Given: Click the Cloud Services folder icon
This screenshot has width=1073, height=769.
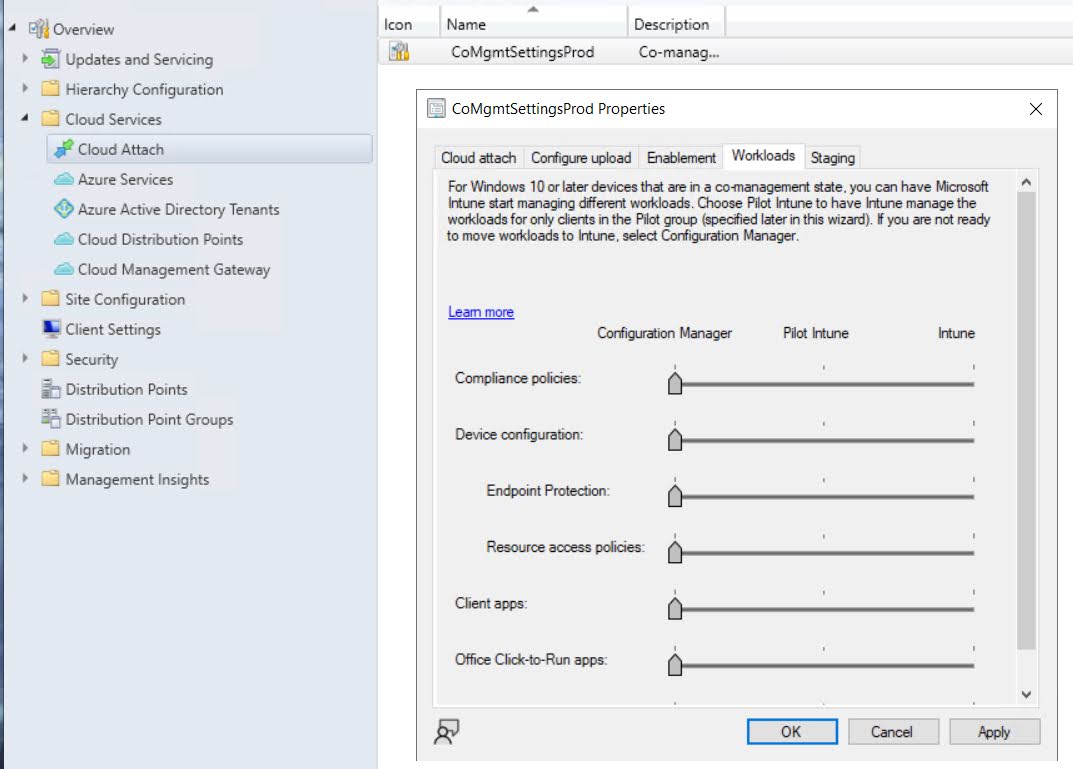Looking at the screenshot, I should [x=51, y=119].
